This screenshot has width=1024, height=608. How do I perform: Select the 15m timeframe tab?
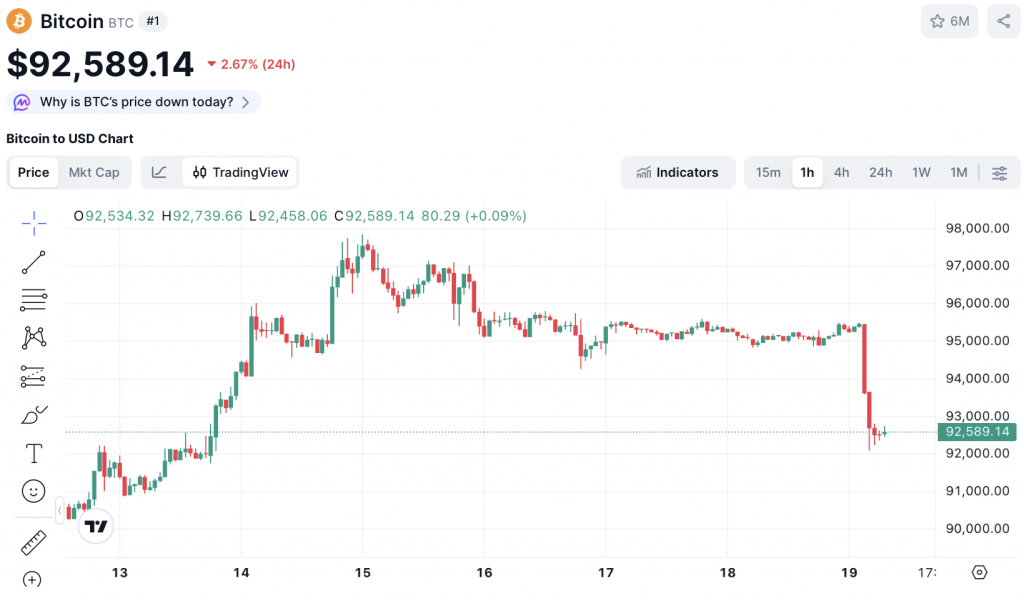tap(768, 172)
